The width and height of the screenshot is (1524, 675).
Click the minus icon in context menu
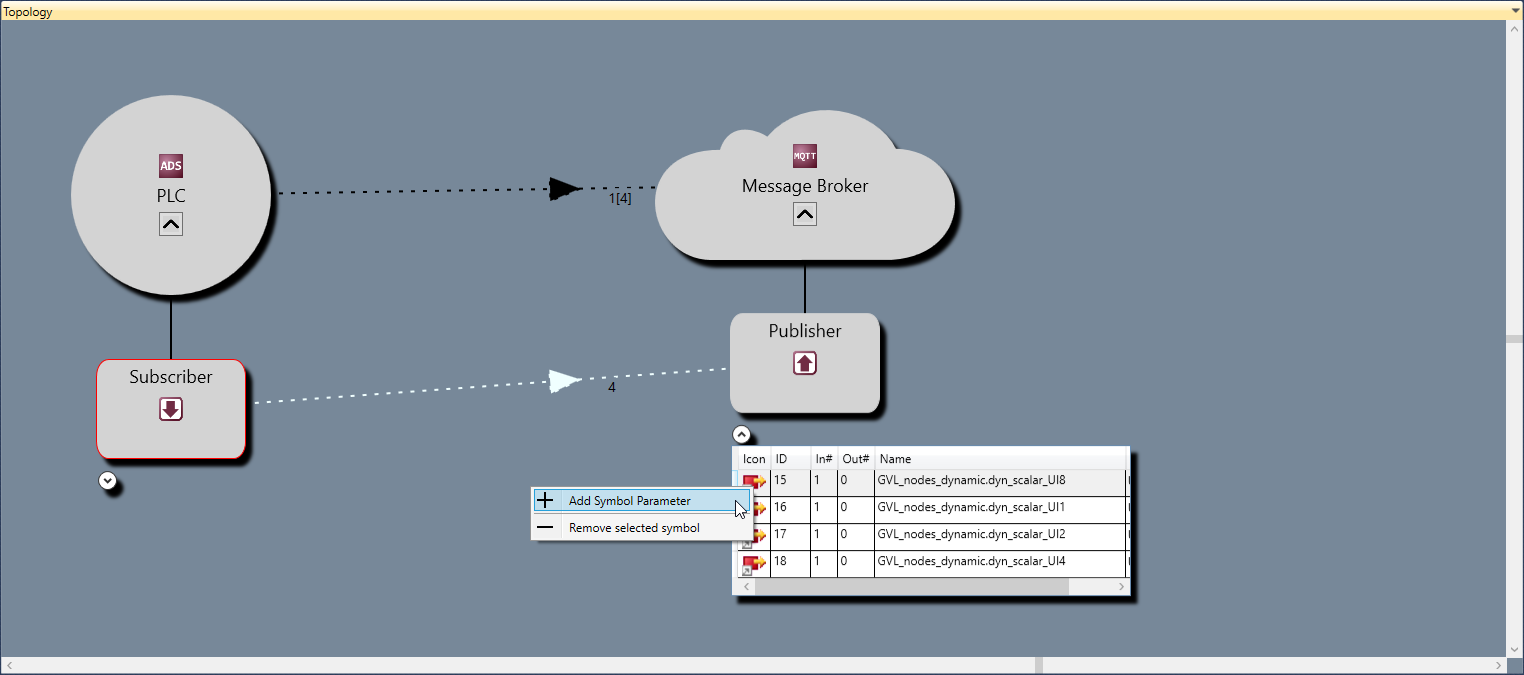coord(545,528)
